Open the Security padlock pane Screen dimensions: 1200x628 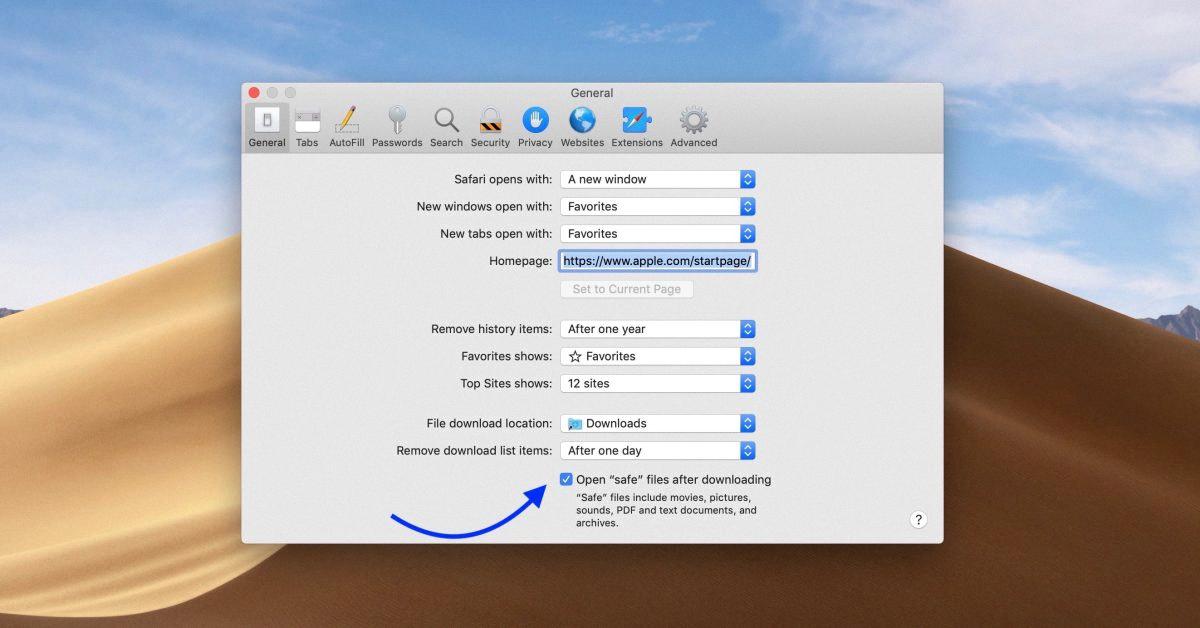pyautogui.click(x=490, y=127)
